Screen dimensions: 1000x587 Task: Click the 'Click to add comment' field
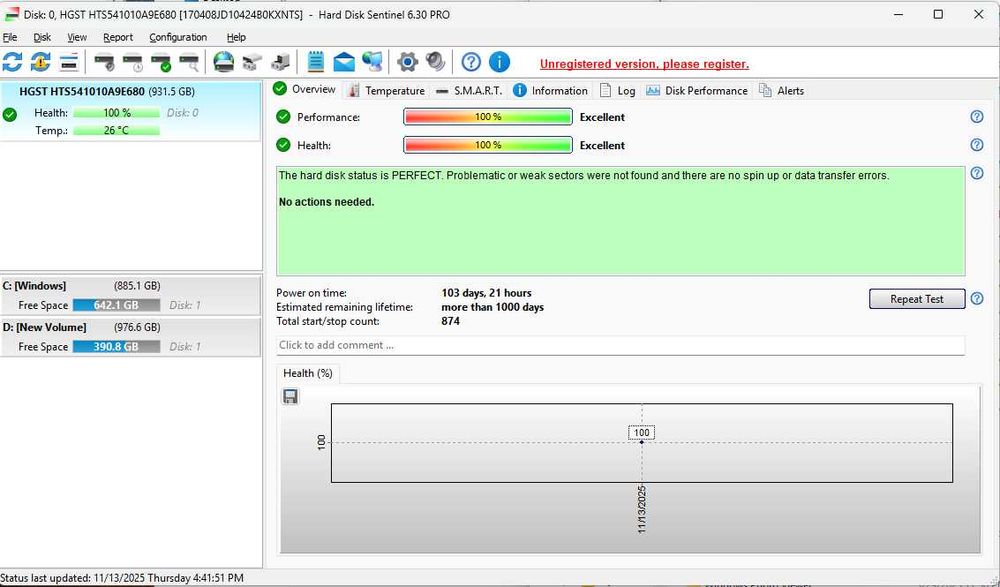[x=621, y=345]
